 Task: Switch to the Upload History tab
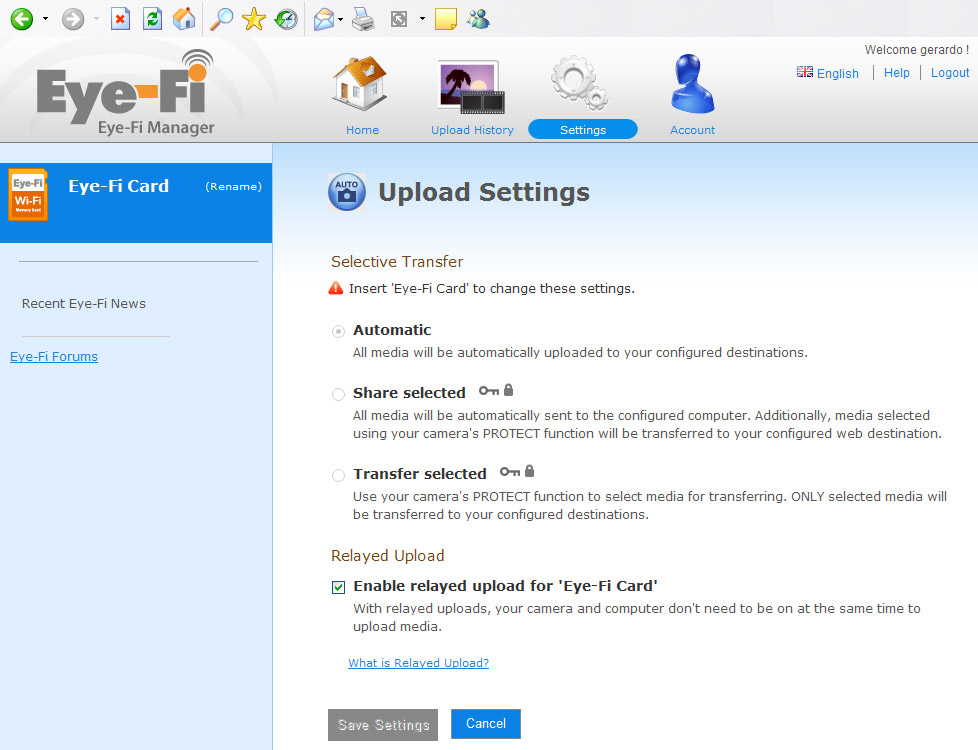[472, 130]
